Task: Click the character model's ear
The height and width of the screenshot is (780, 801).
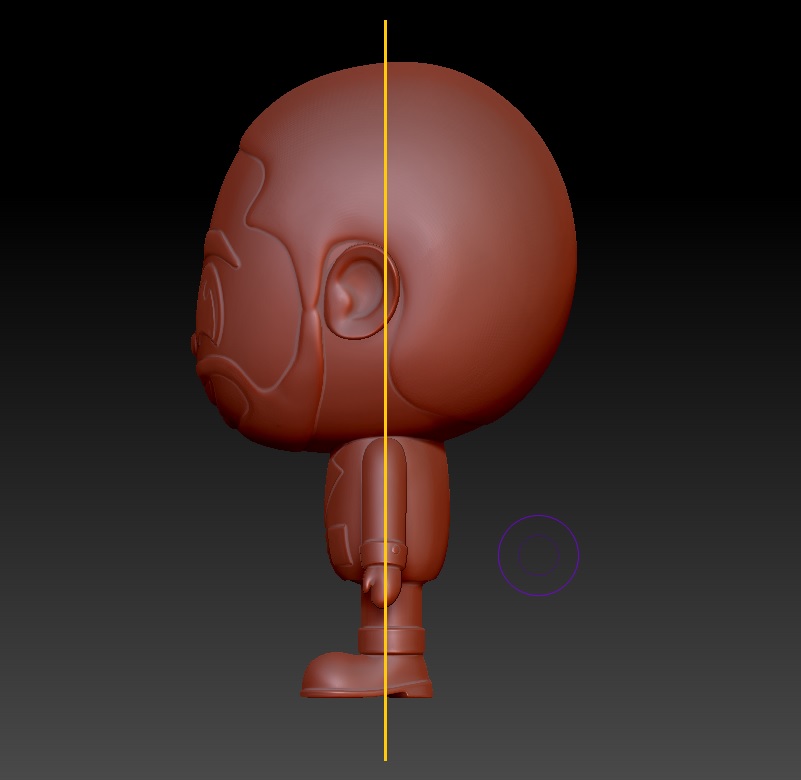Action: click(x=361, y=290)
